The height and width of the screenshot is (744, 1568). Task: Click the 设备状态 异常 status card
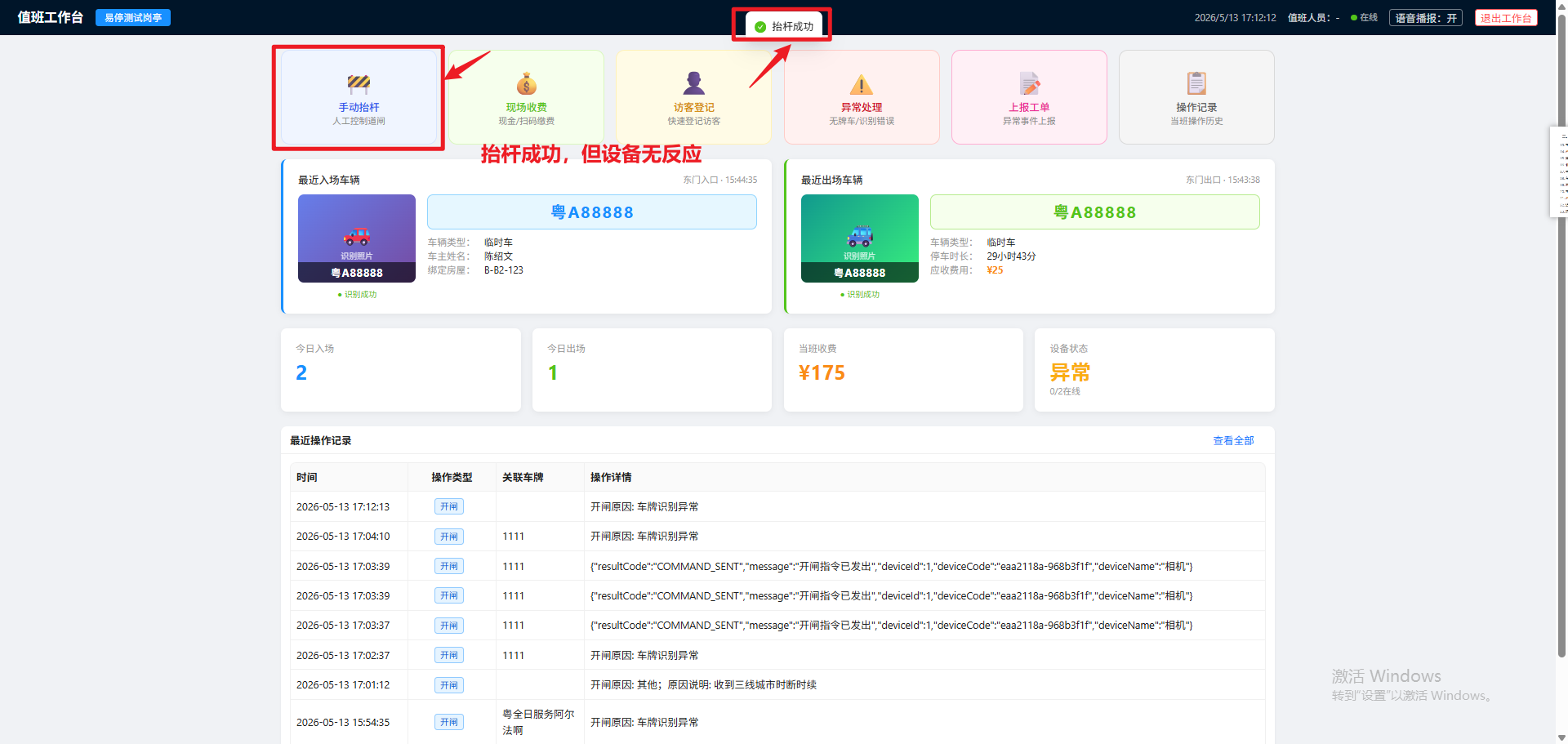1155,370
